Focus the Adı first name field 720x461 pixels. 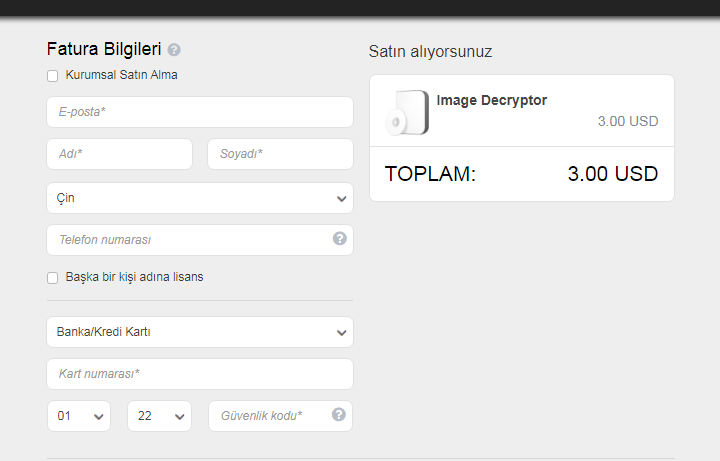[x=119, y=154]
